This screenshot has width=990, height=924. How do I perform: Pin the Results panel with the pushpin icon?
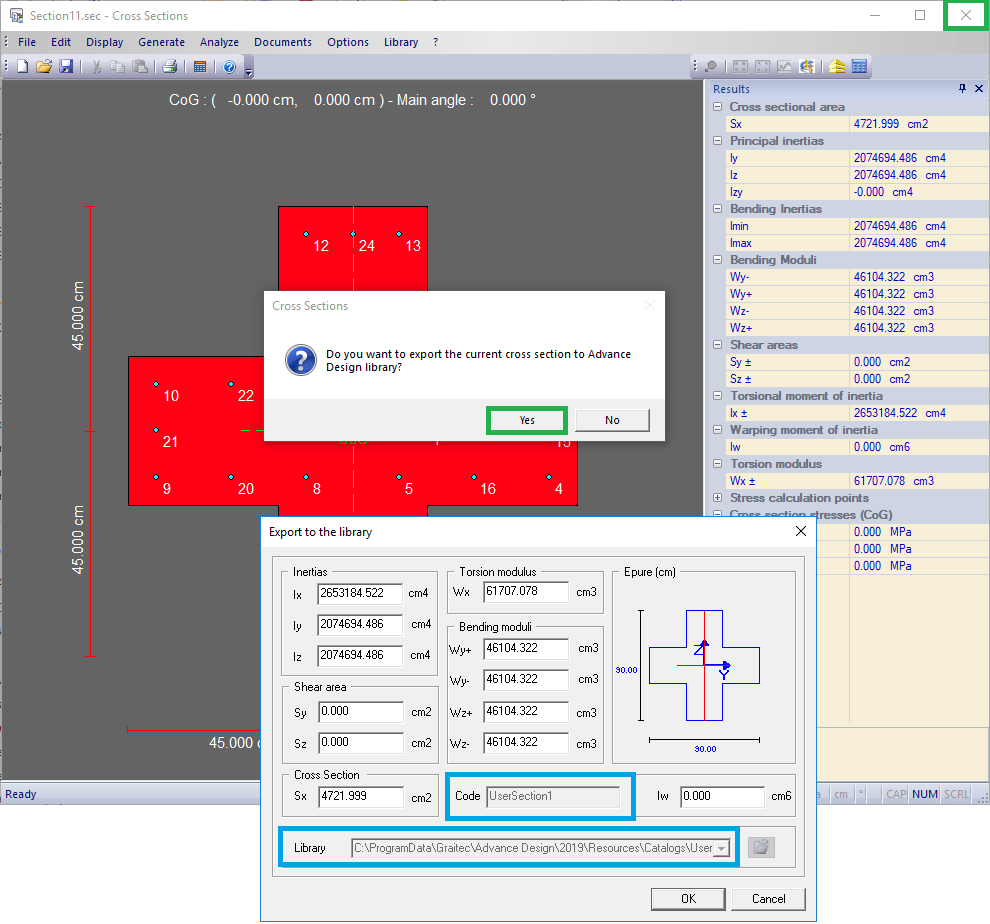click(962, 89)
